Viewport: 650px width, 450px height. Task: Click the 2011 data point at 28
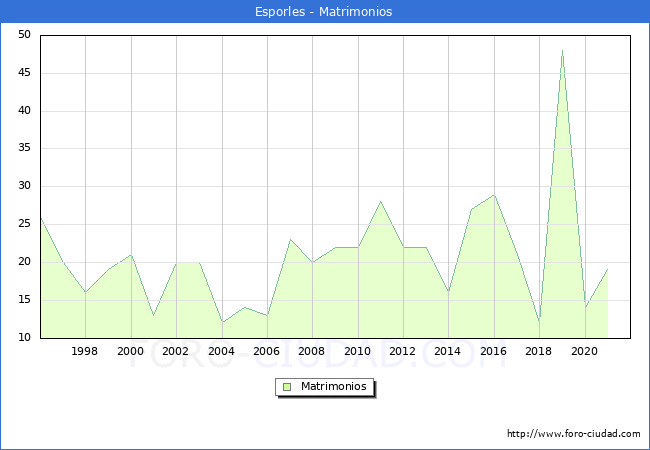[x=381, y=202]
